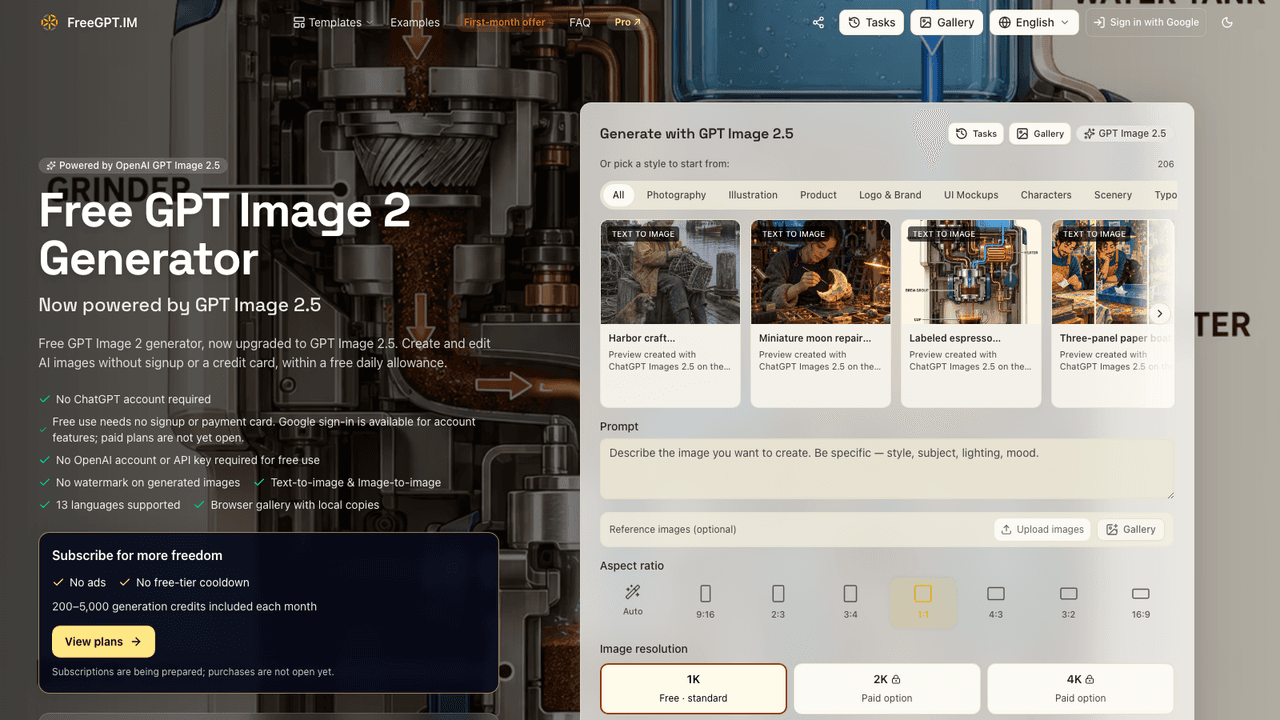
Task: Open the FAQ section
Action: [580, 22]
